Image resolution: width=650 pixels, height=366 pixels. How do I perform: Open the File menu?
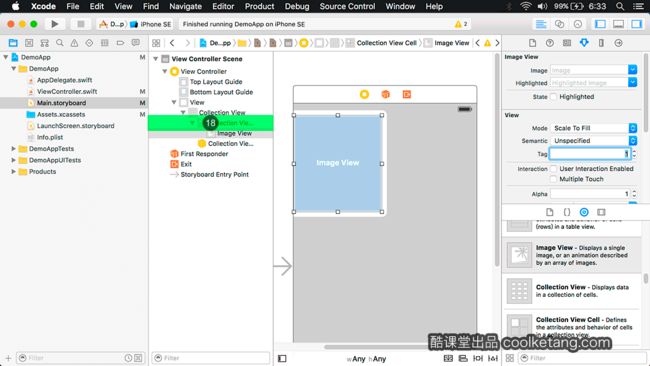pos(73,6)
